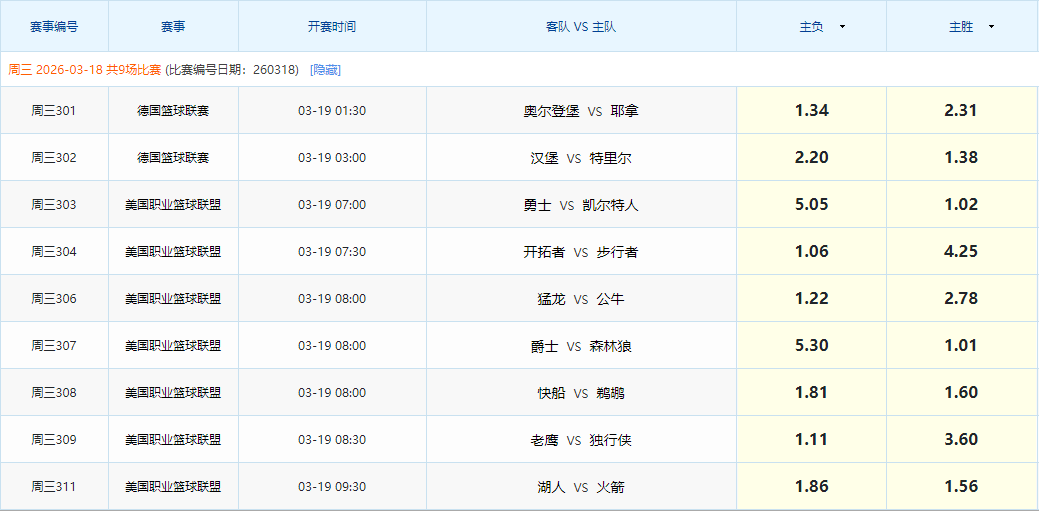Screen dimensions: 1039x511
Task: Click start time 03-19 01:30
Action: (332, 111)
